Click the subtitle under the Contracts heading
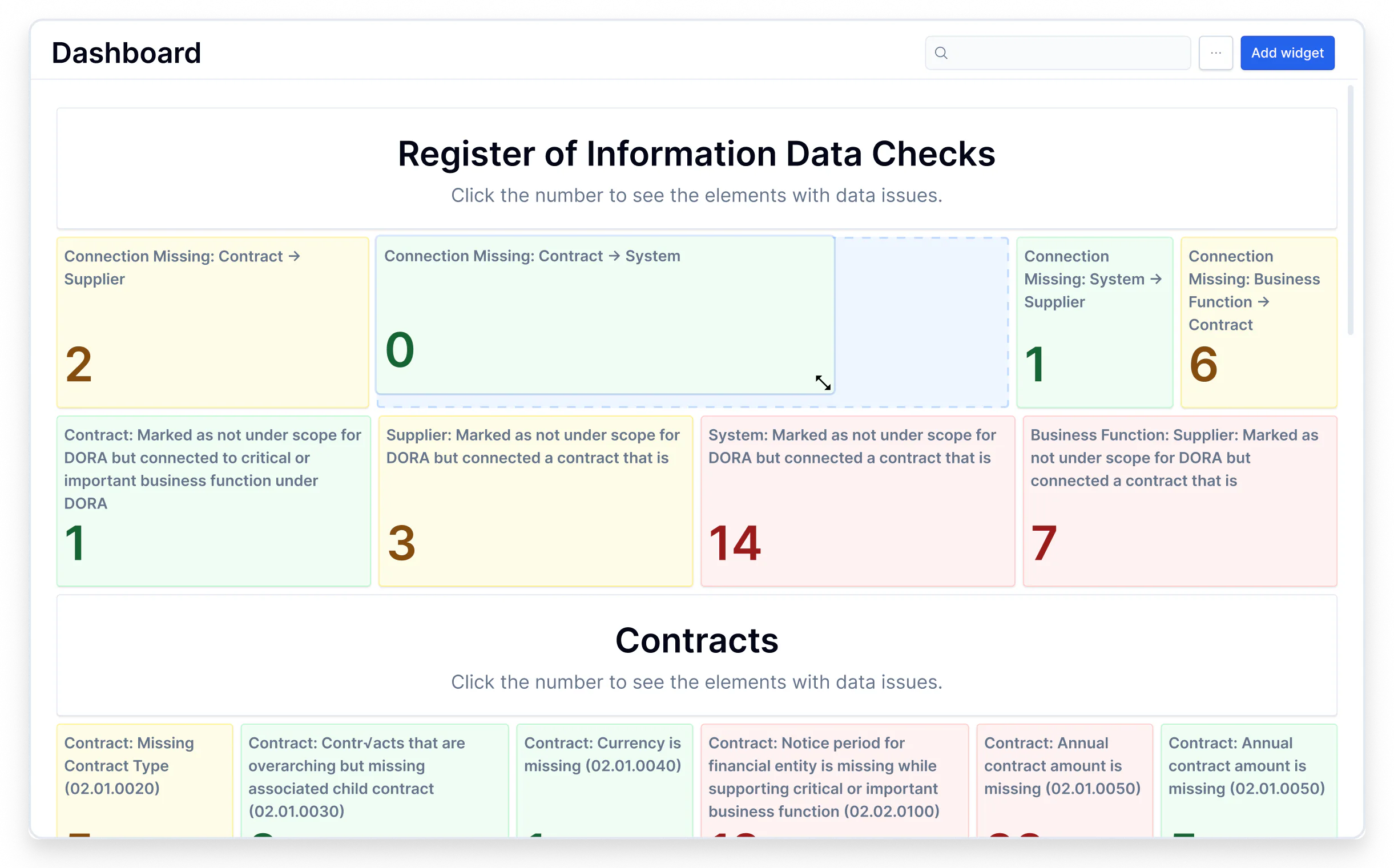The height and width of the screenshot is (868, 1394). (696, 682)
